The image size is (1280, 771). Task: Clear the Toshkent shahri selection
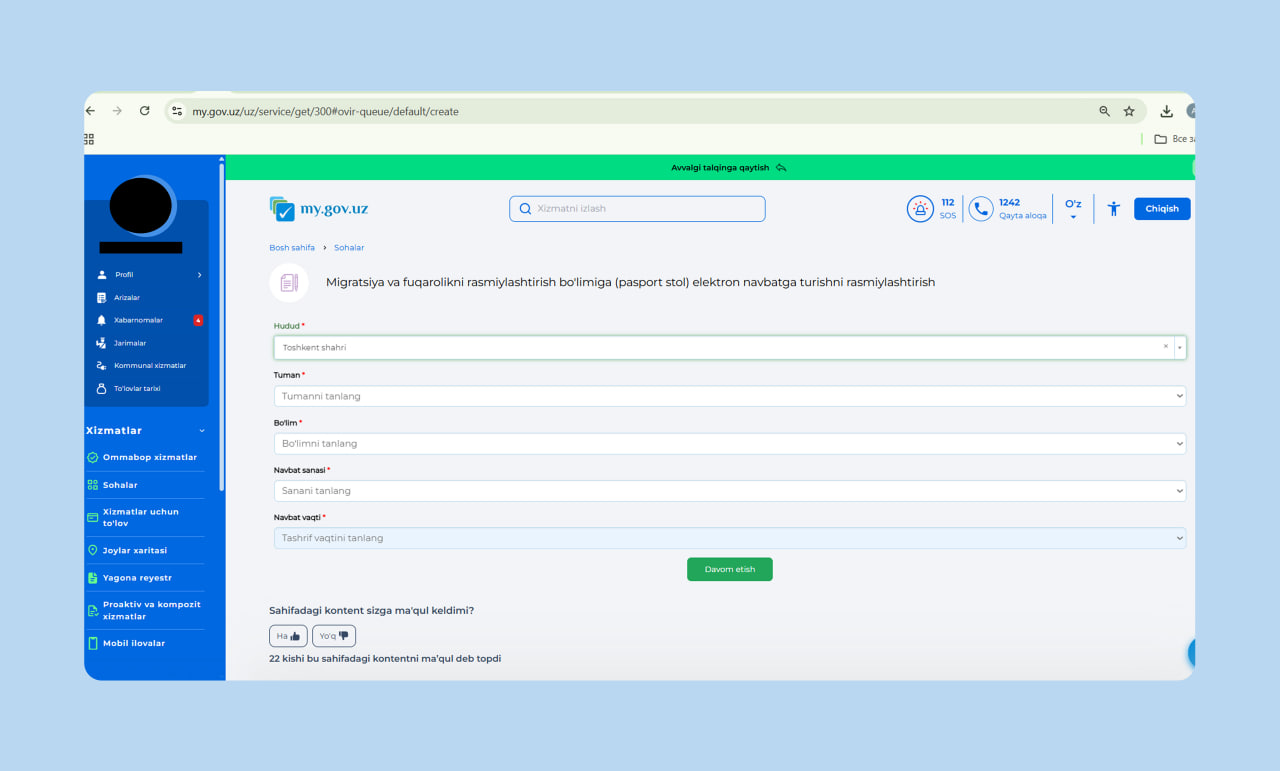point(1165,347)
